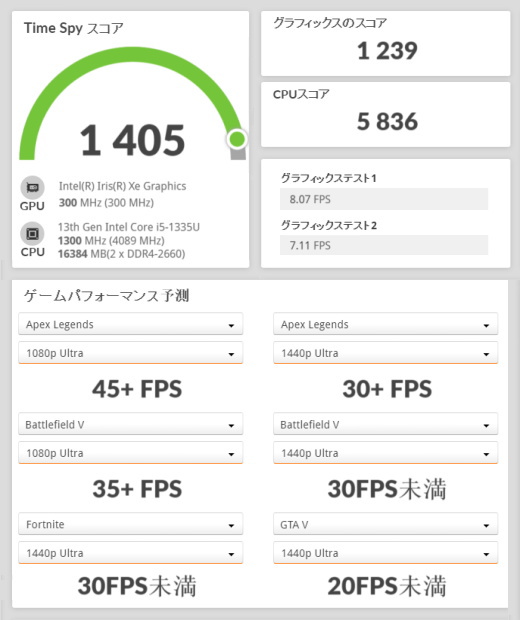Click the GPU chip icon
The image size is (520, 620).
pyautogui.click(x=32, y=187)
